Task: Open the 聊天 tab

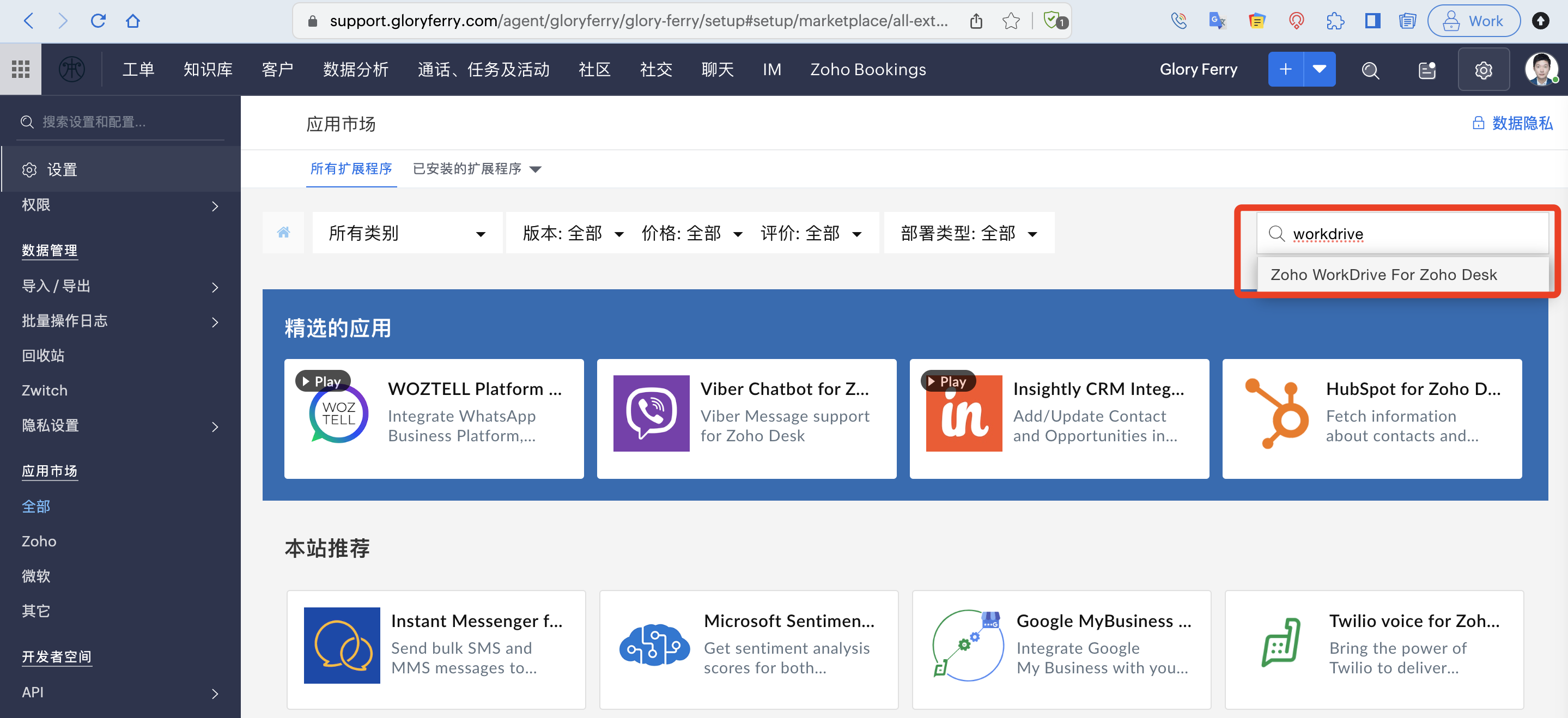Action: pyautogui.click(x=717, y=69)
